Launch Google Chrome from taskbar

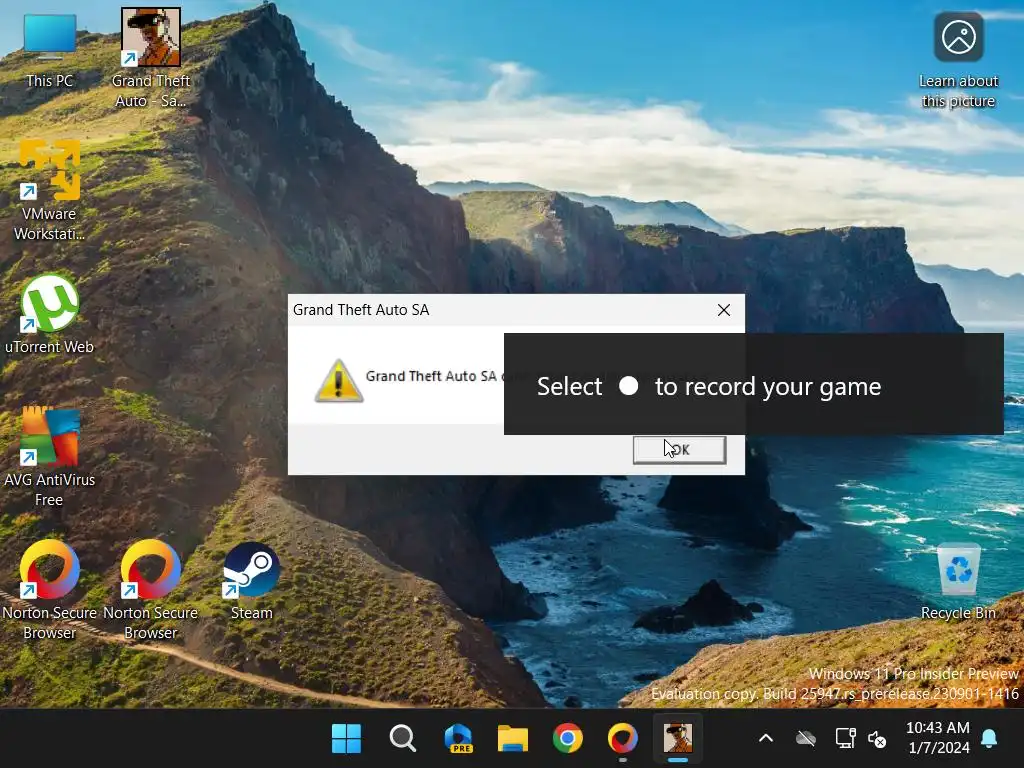click(568, 739)
